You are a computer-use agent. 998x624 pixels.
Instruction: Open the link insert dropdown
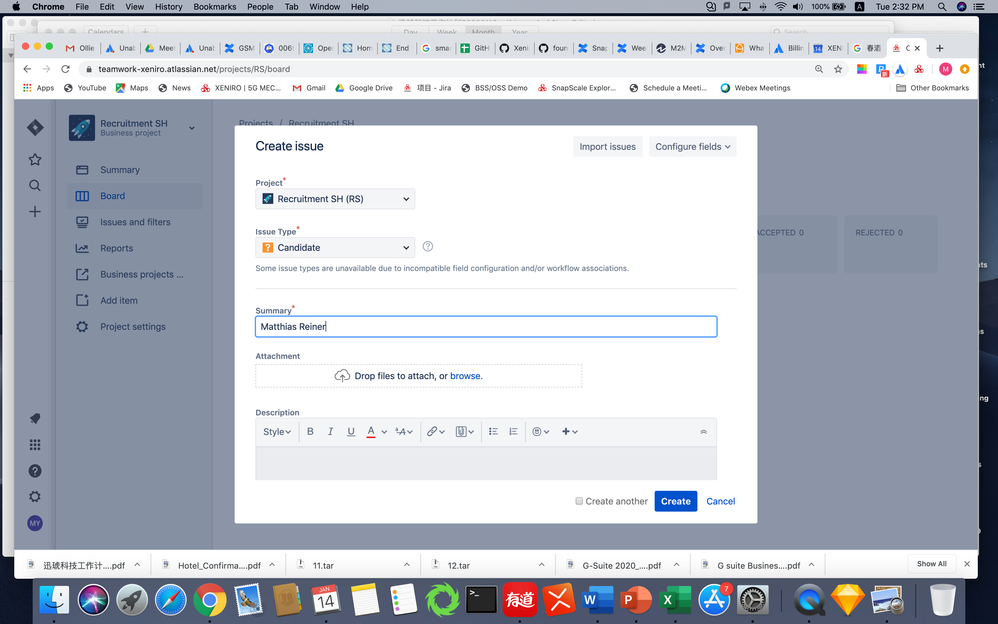tap(436, 432)
